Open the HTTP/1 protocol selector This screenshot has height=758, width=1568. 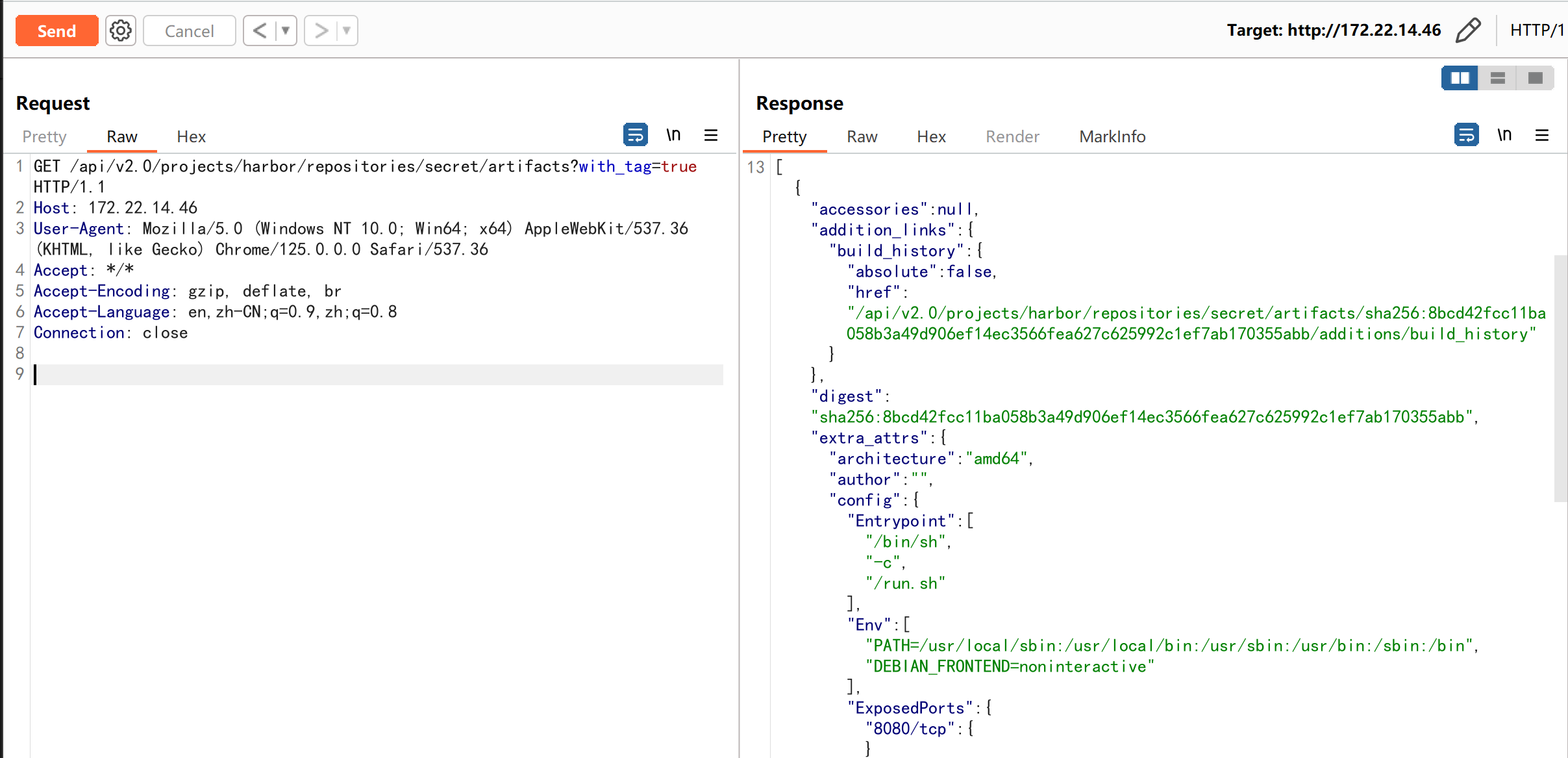(x=1536, y=31)
